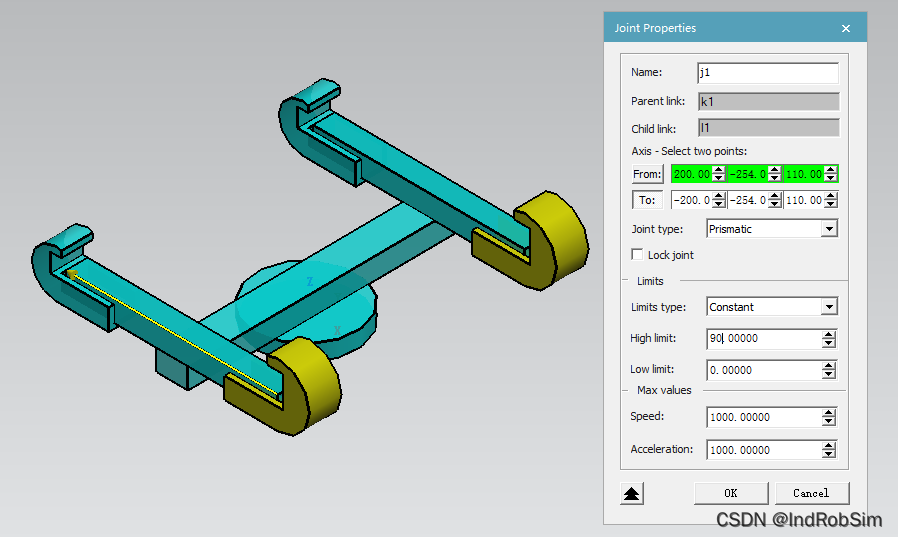The image size is (898, 537).
Task: Decrease To Y value with down spinner
Action: pos(774,204)
